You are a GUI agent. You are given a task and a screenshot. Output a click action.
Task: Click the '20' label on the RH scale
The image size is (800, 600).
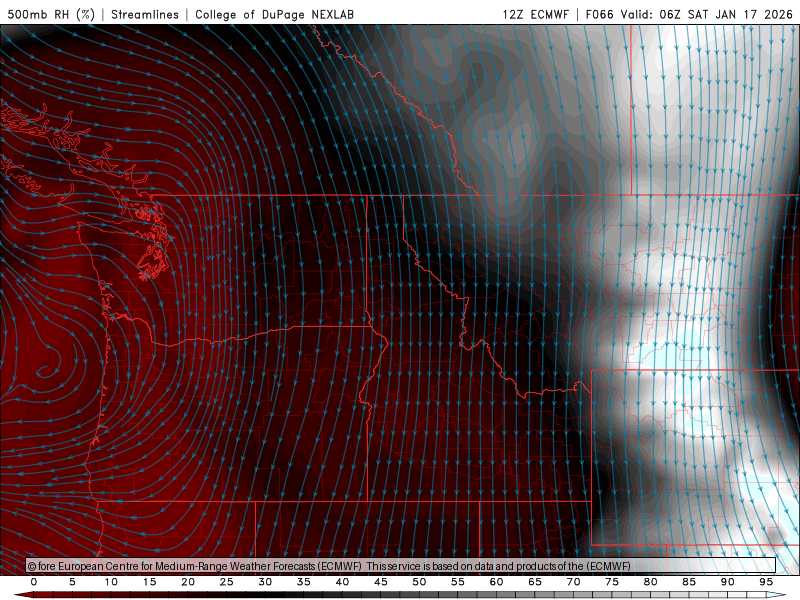coord(188,582)
